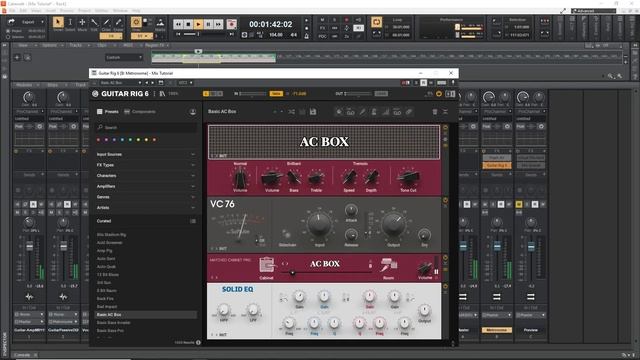Switch to the Components tab in Guitar Rig
The image size is (640, 360).
[x=140, y=111]
